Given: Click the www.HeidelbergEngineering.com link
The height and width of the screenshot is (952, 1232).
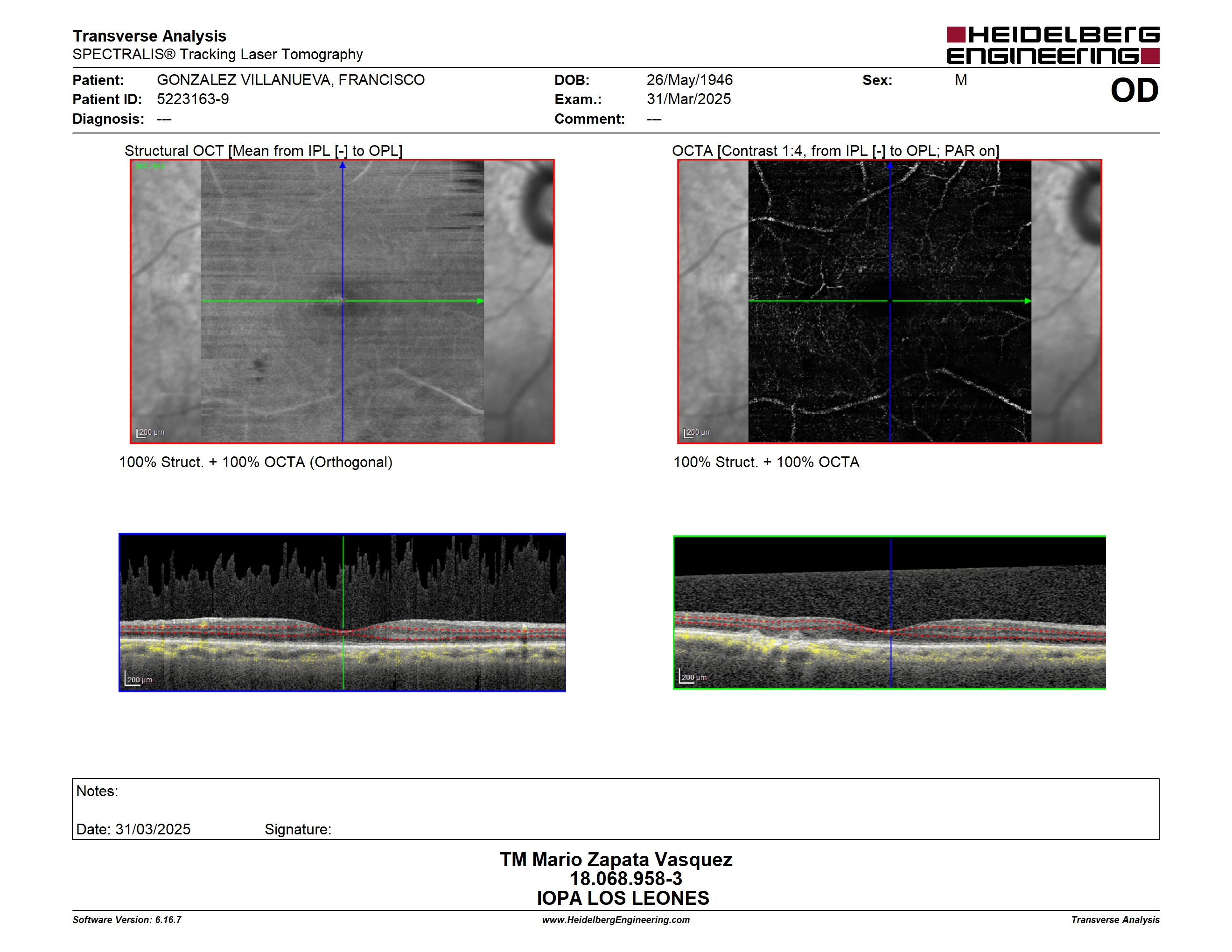Looking at the screenshot, I should pos(616,920).
